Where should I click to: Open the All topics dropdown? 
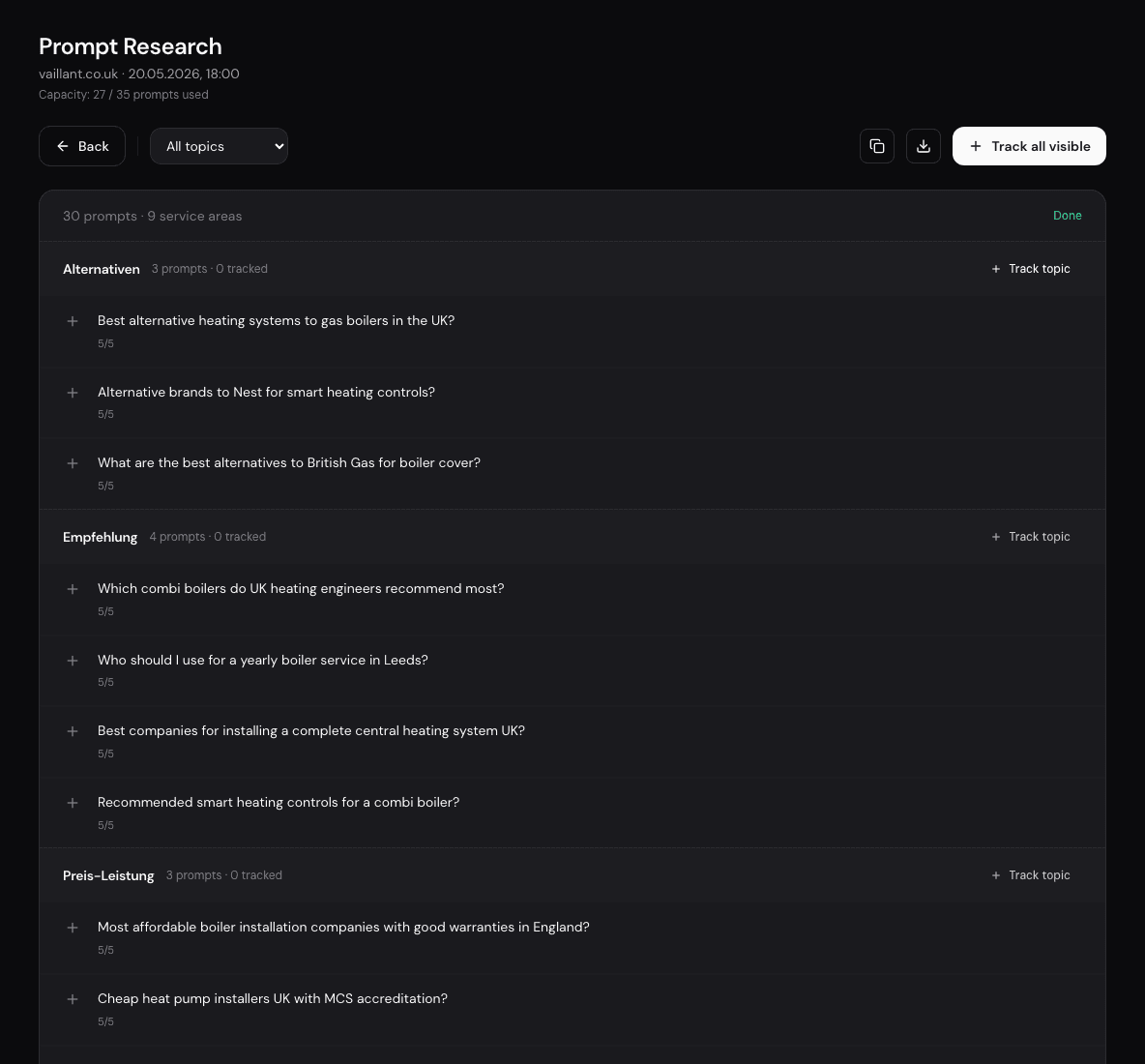coord(220,146)
